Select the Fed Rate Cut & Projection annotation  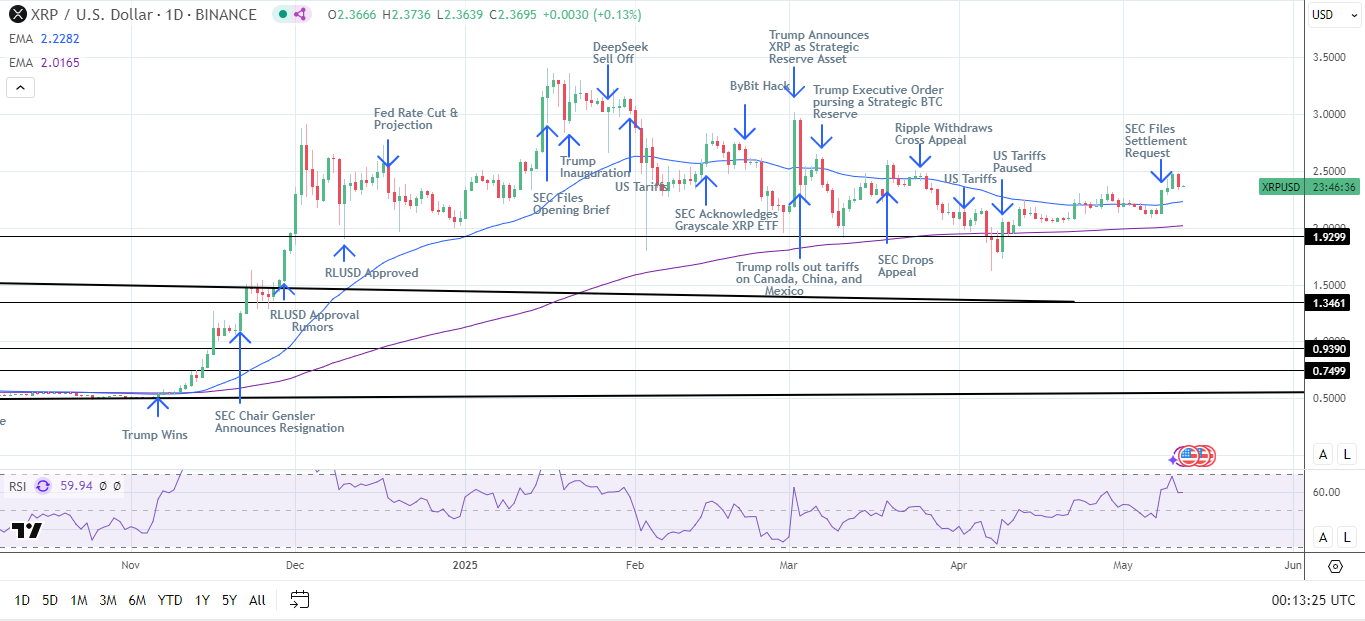click(416, 119)
